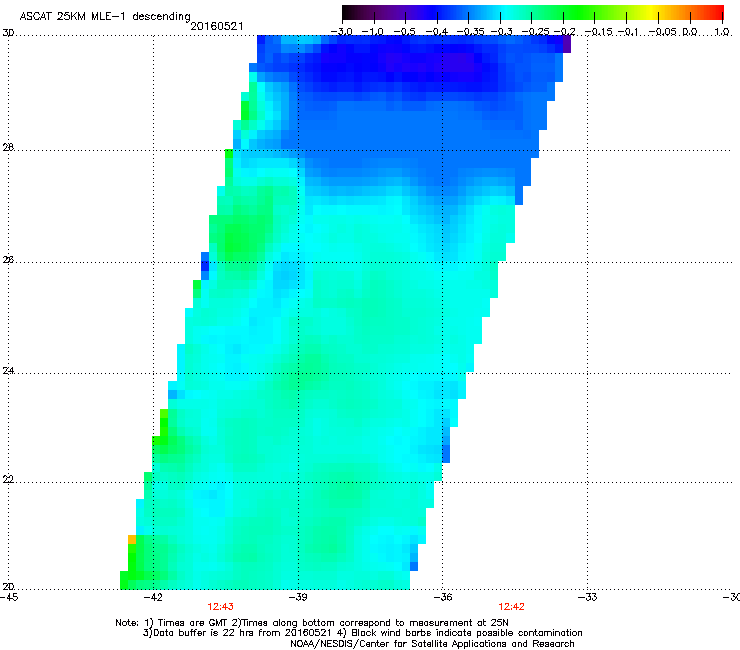
Task: Click the -0.05 colorbar label
Action: pyautogui.click(x=663, y=32)
